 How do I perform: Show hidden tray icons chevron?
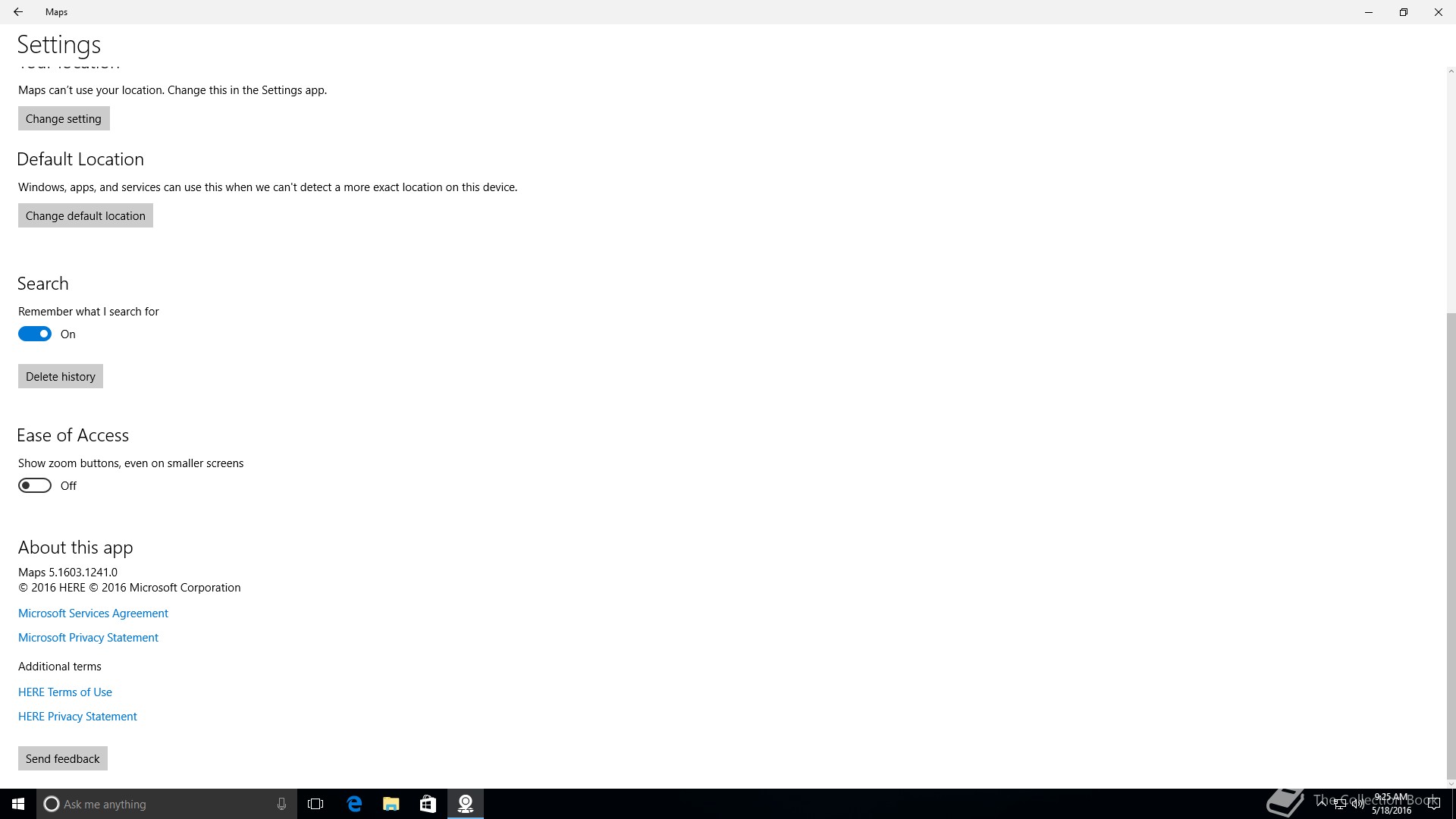click(x=1322, y=803)
